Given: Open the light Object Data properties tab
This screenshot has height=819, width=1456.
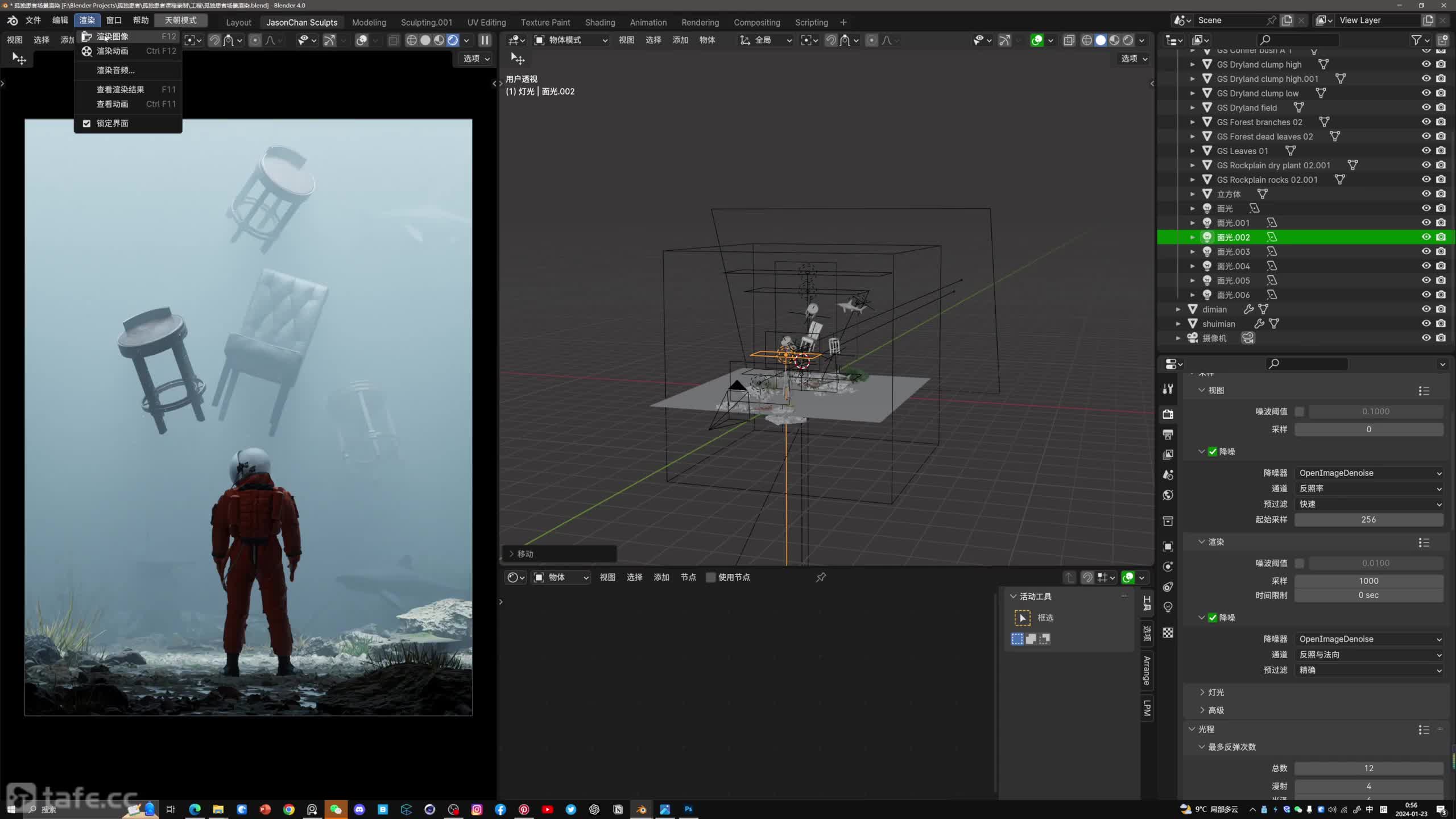Looking at the screenshot, I should coord(1168,607).
